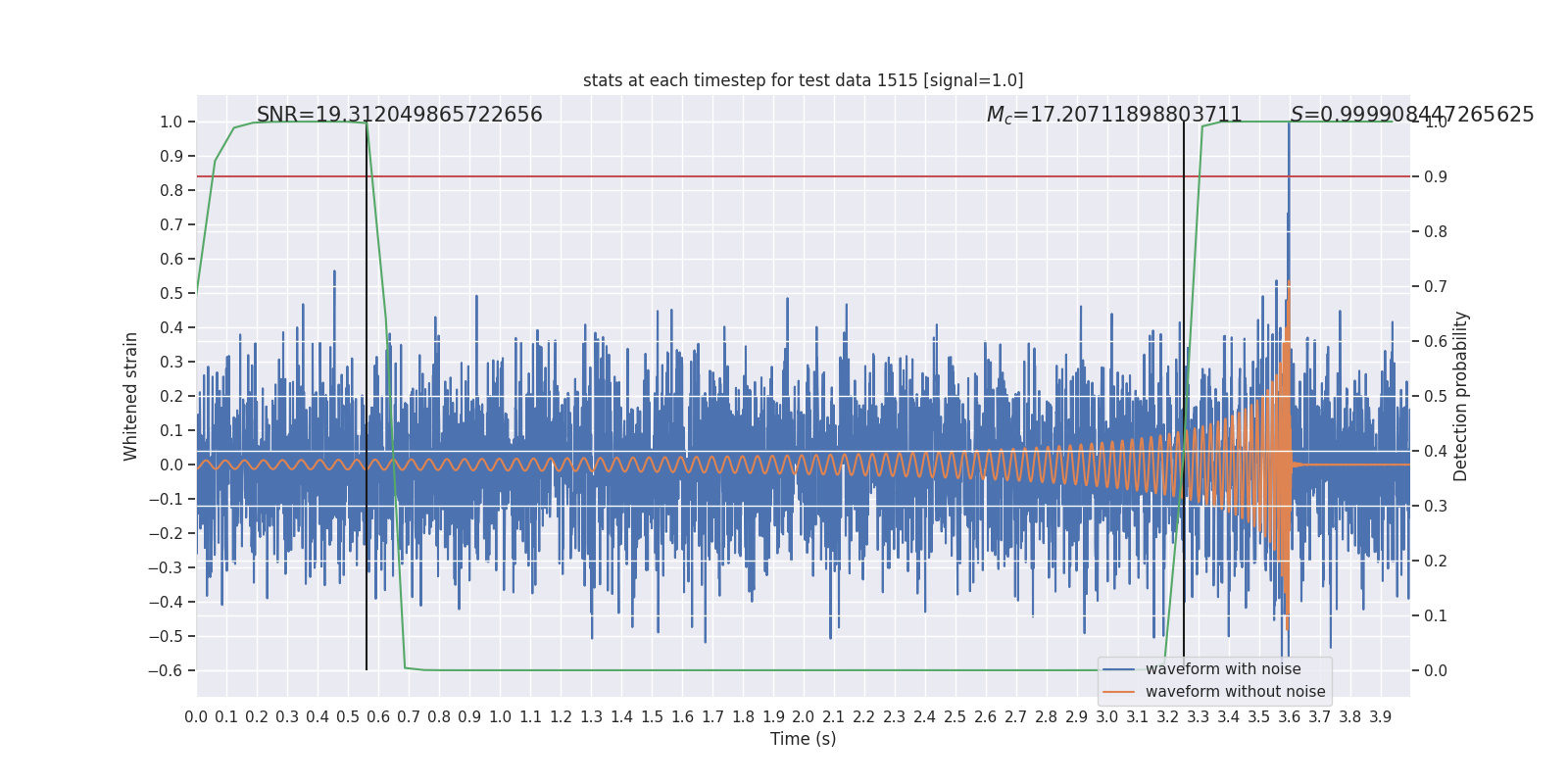Click the 'waveform without noise' legend label
This screenshot has height=784, width=1568.
point(1235,692)
